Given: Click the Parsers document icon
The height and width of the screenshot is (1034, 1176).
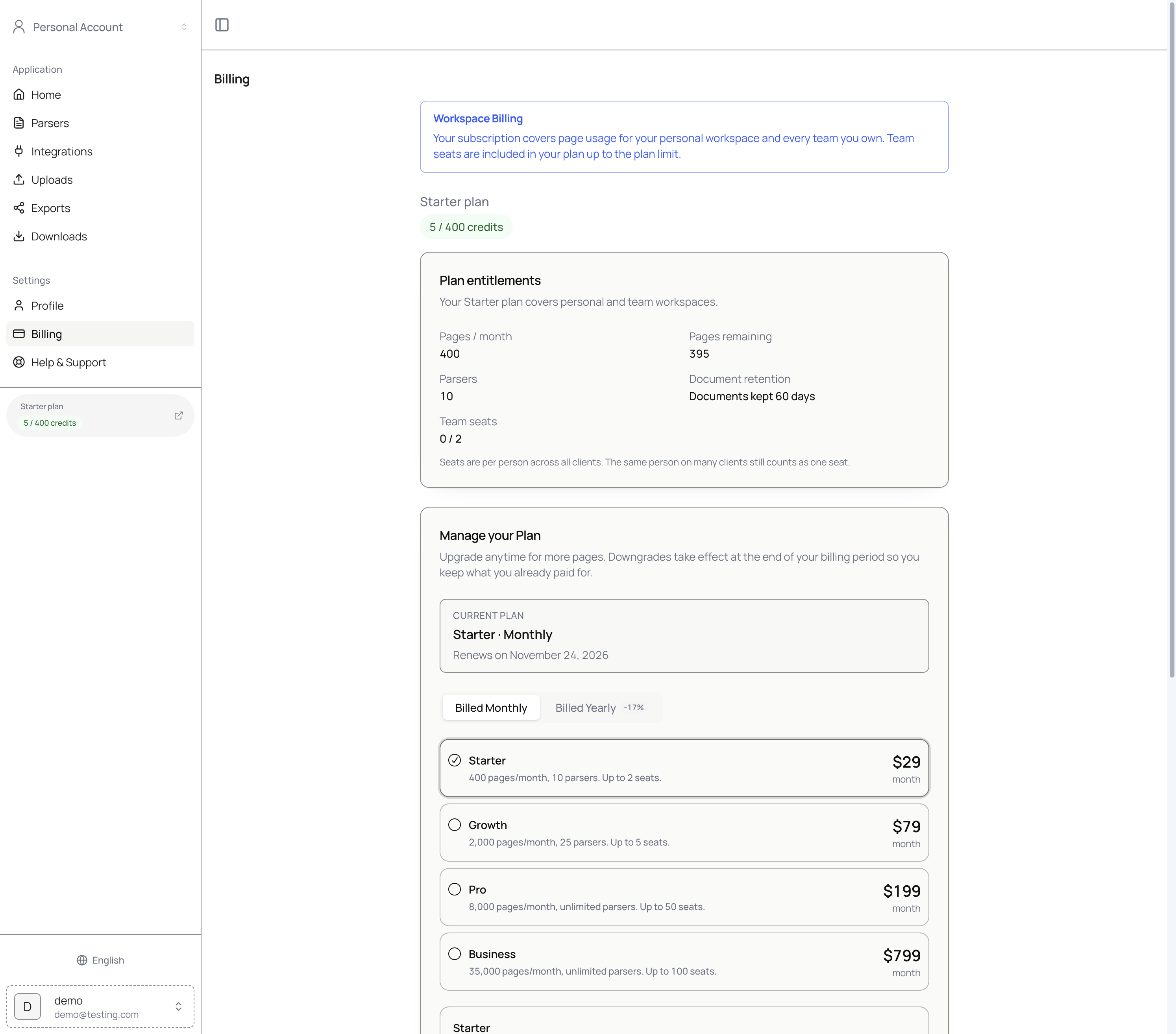Looking at the screenshot, I should click(19, 122).
